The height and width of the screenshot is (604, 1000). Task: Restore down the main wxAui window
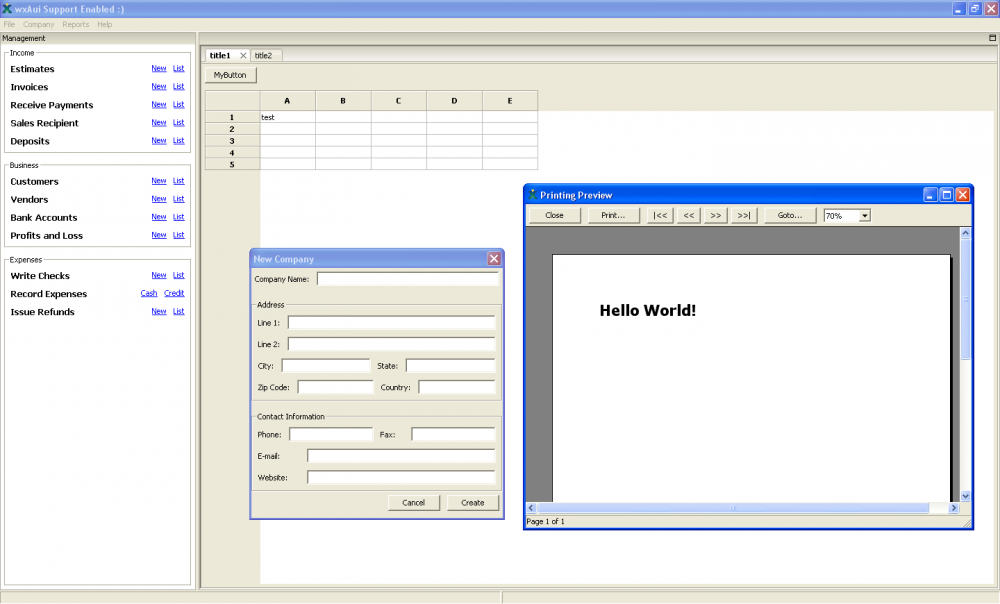[974, 9]
